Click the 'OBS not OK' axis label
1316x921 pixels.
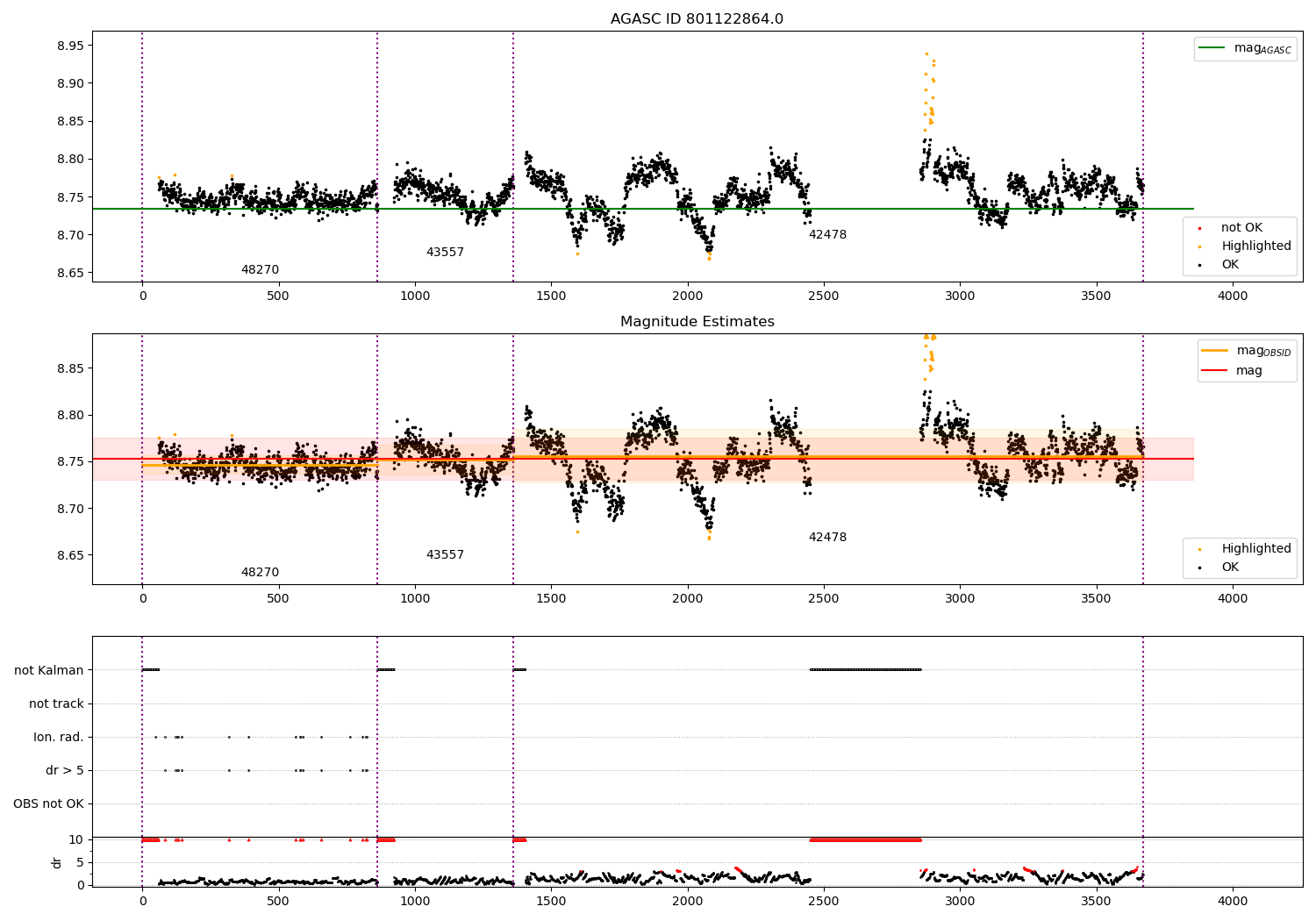48,803
